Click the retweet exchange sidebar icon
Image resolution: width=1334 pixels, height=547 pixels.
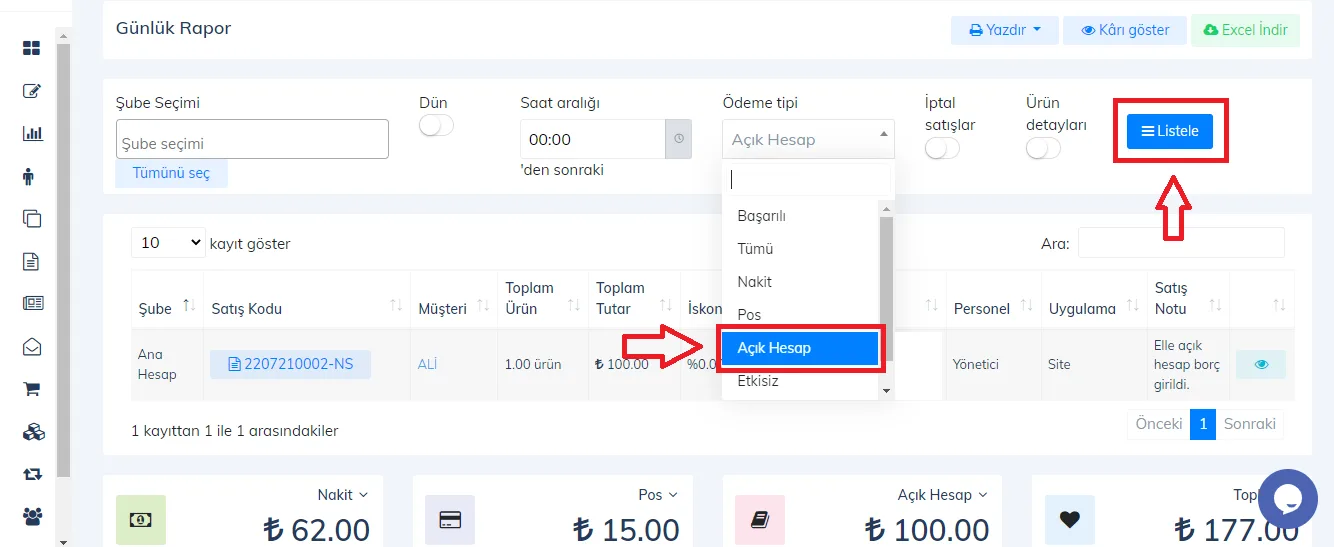(32, 475)
